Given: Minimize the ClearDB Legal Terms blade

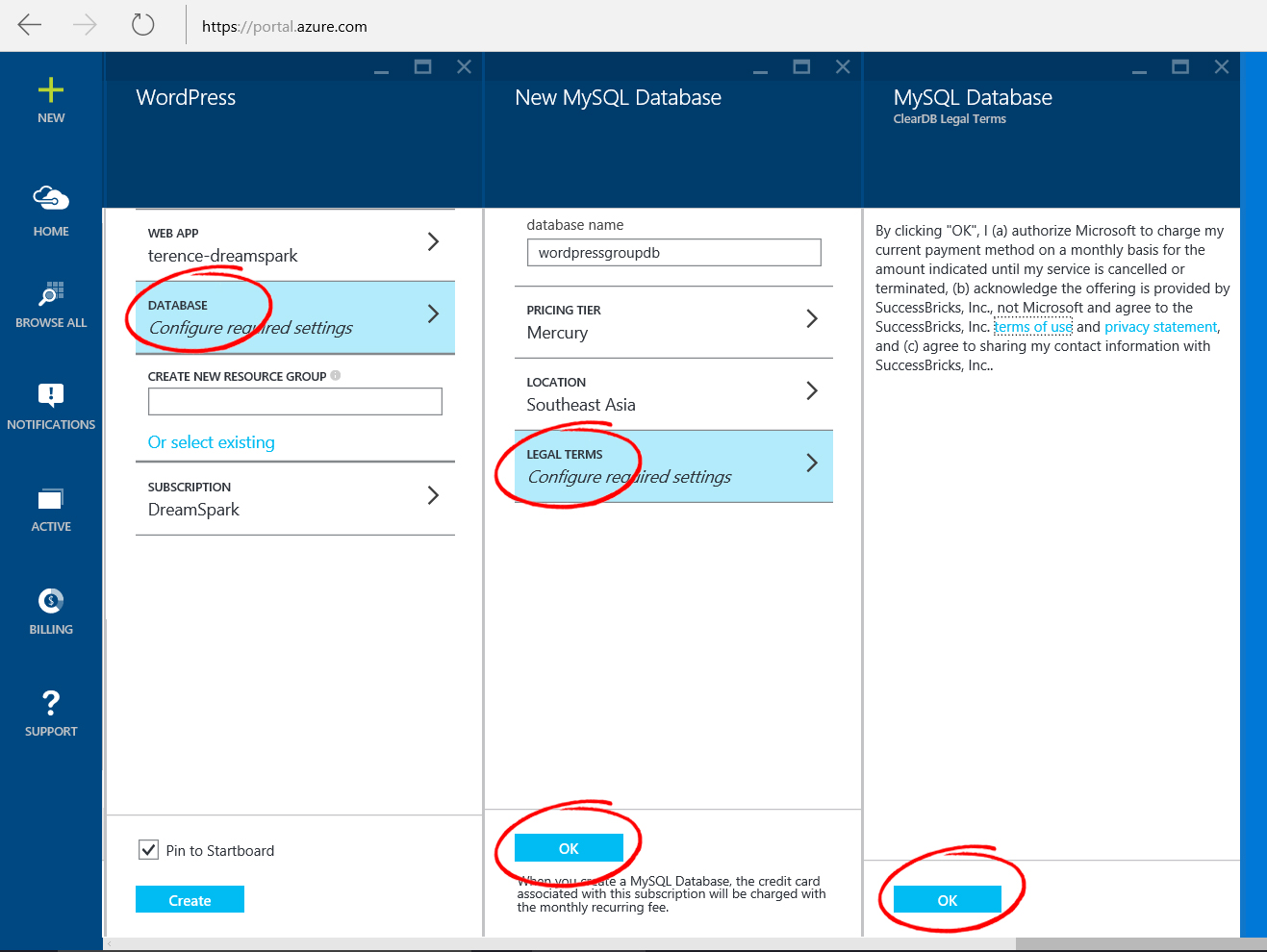Looking at the screenshot, I should click(1140, 71).
